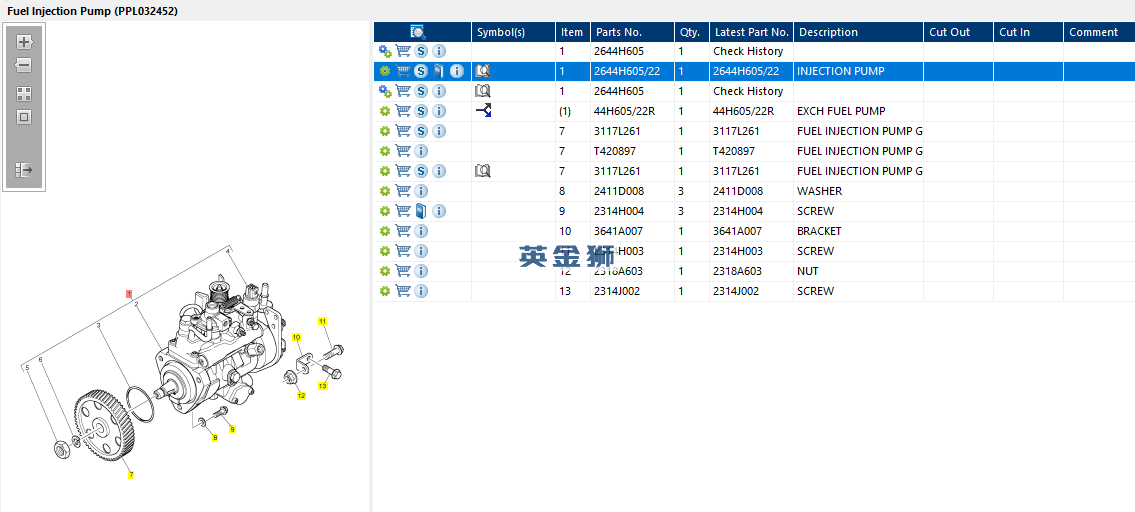The height and width of the screenshot is (512, 1135).
Task: Open info for WASHER 2411D008
Action: tap(421, 191)
